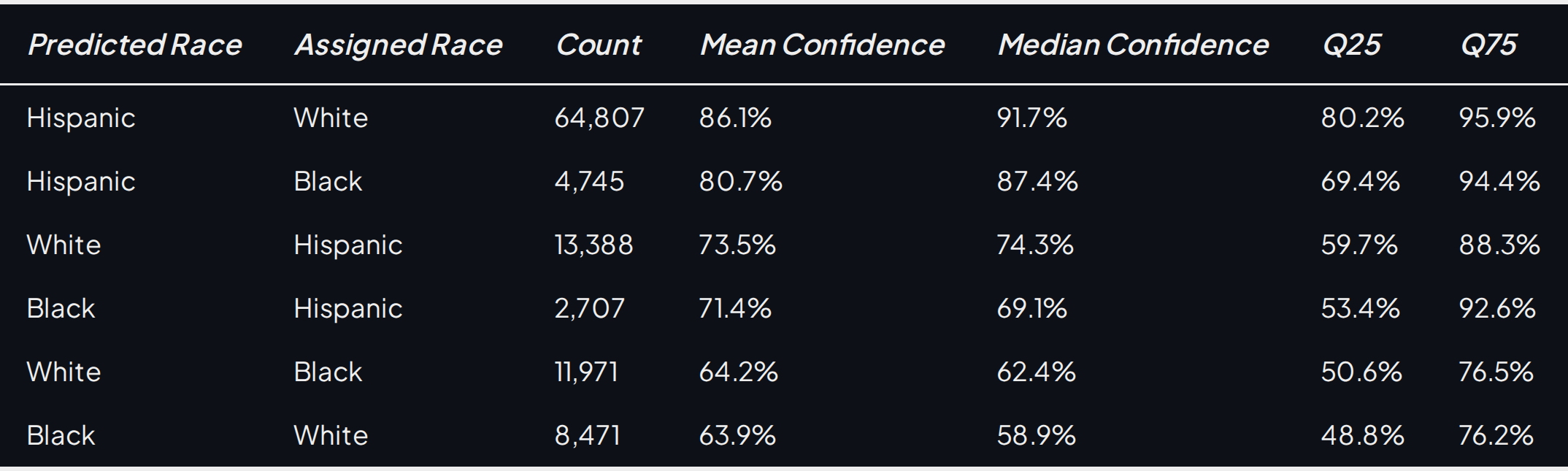Click the count cell 64,807
This screenshot has height=471, width=1568.
click(x=599, y=118)
